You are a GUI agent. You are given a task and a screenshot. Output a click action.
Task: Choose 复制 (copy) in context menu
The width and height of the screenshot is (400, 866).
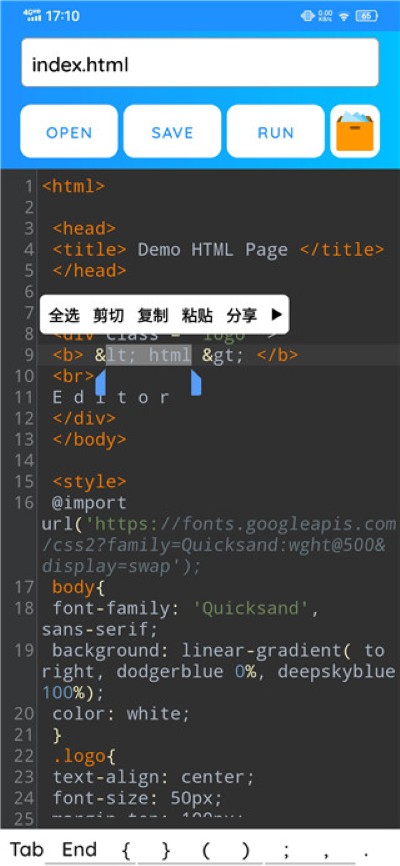(152, 315)
